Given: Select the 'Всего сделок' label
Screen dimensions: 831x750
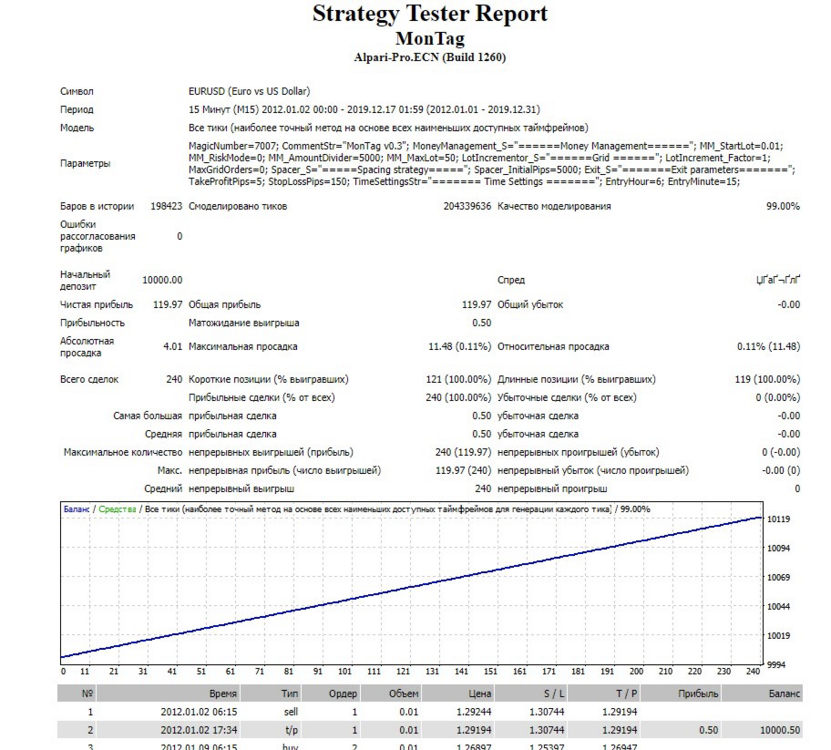Looking at the screenshot, I should pyautogui.click(x=89, y=380).
